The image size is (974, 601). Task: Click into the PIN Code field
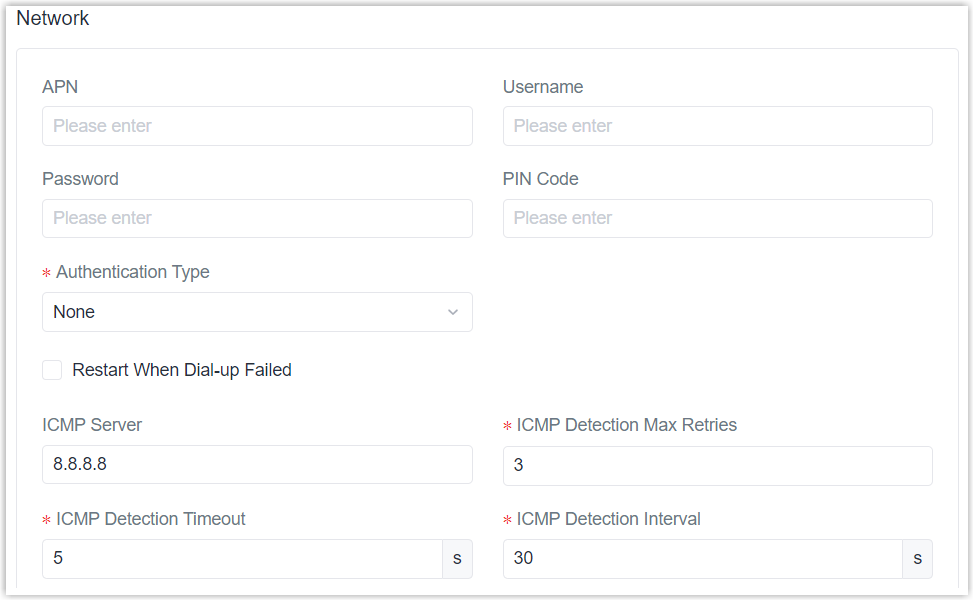point(717,218)
